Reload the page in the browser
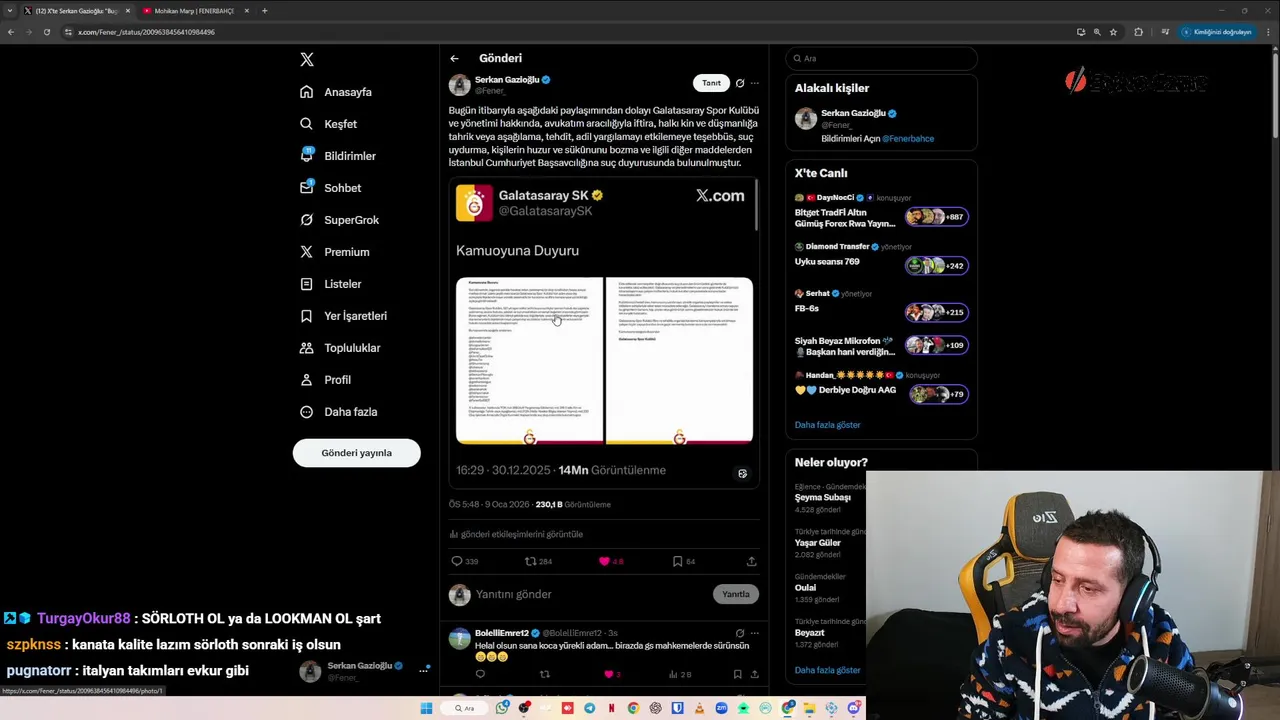 tap(46, 32)
